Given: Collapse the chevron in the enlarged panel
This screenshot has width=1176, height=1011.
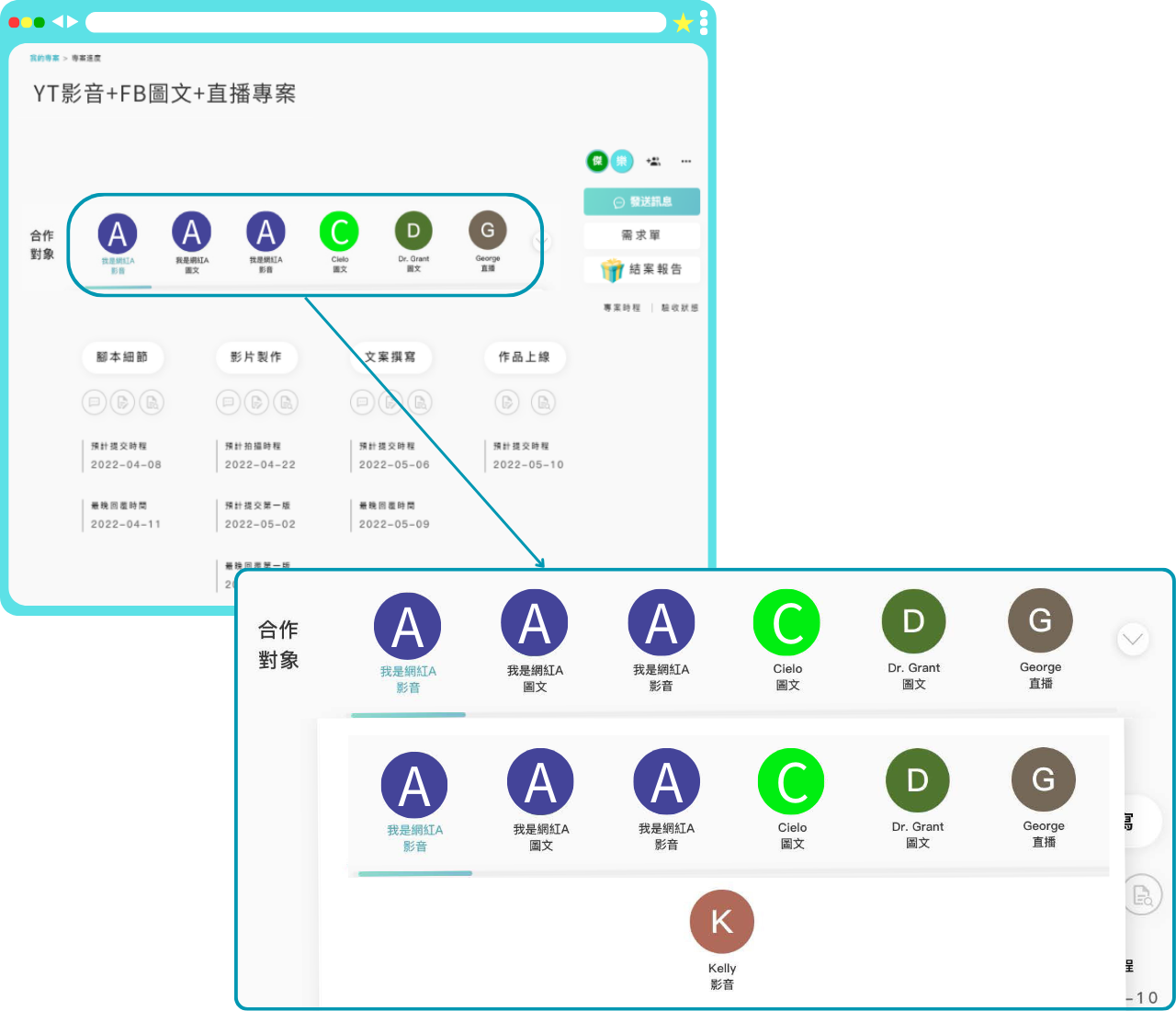Looking at the screenshot, I should [x=1133, y=640].
